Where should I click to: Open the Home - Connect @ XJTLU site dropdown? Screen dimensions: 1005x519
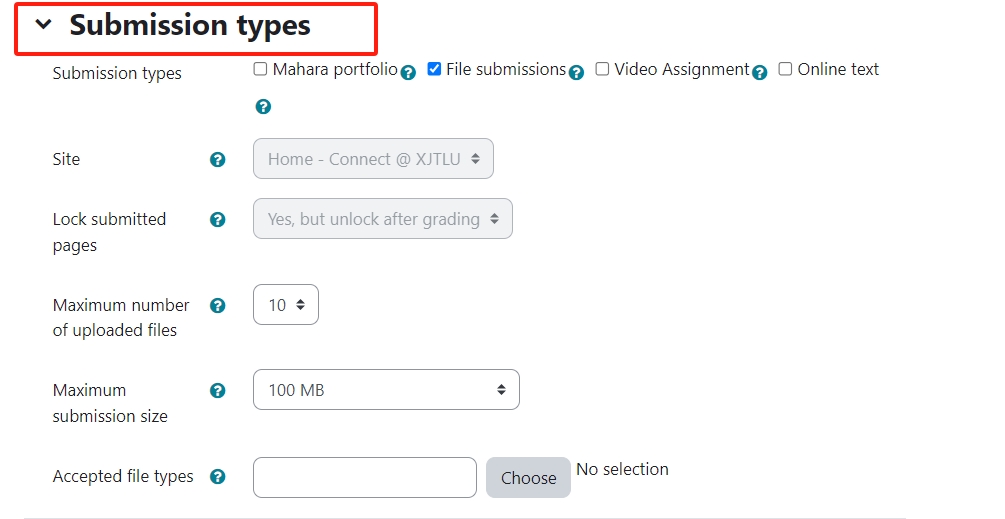(373, 158)
